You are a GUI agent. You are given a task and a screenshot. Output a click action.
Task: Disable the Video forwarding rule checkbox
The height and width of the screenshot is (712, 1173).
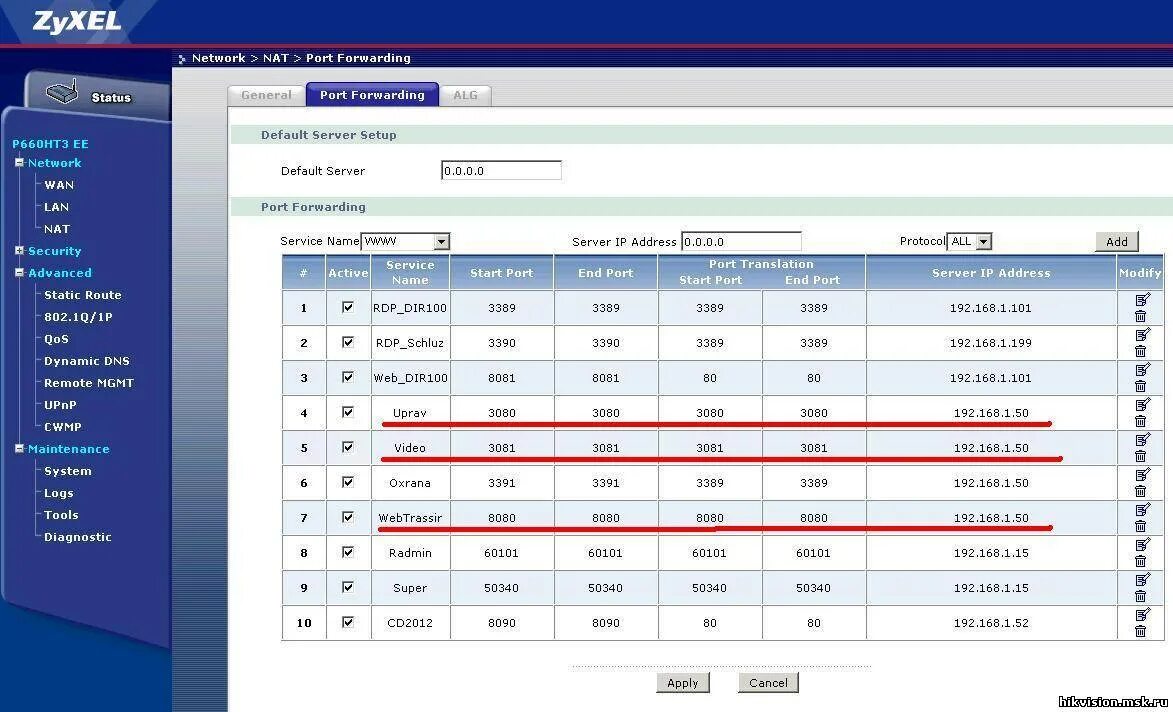tap(348, 446)
